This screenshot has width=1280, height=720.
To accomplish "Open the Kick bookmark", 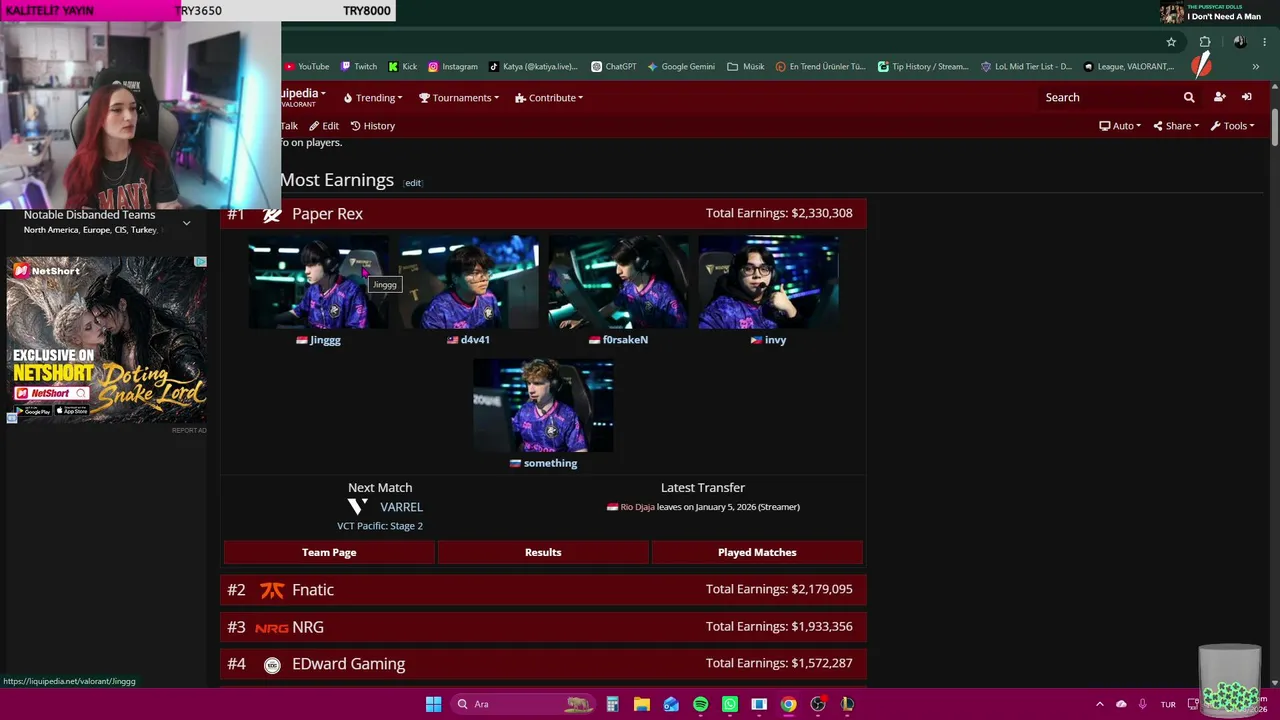I will tap(403, 67).
